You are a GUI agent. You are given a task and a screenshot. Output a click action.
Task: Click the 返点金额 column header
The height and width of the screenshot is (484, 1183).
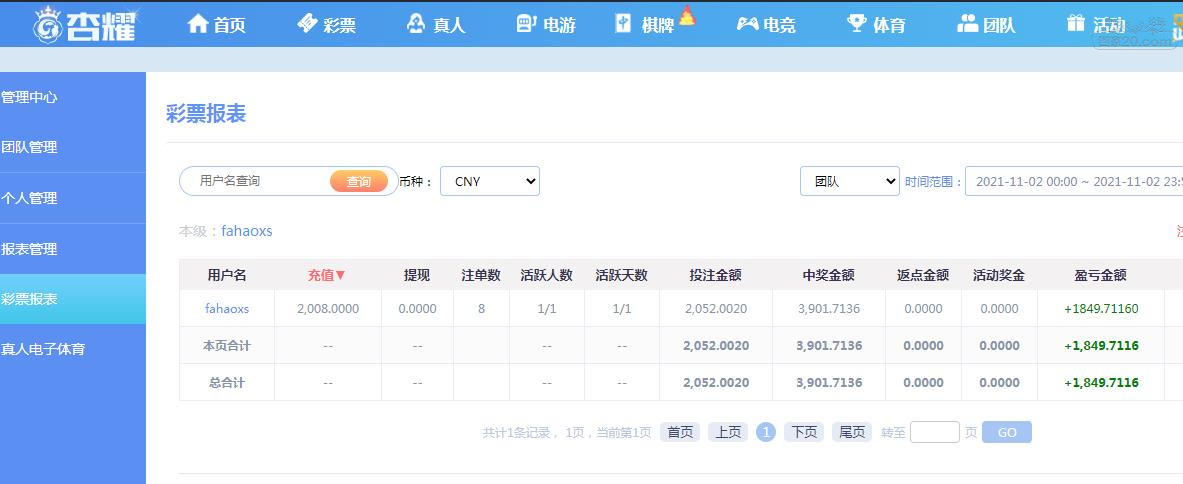[x=923, y=275]
